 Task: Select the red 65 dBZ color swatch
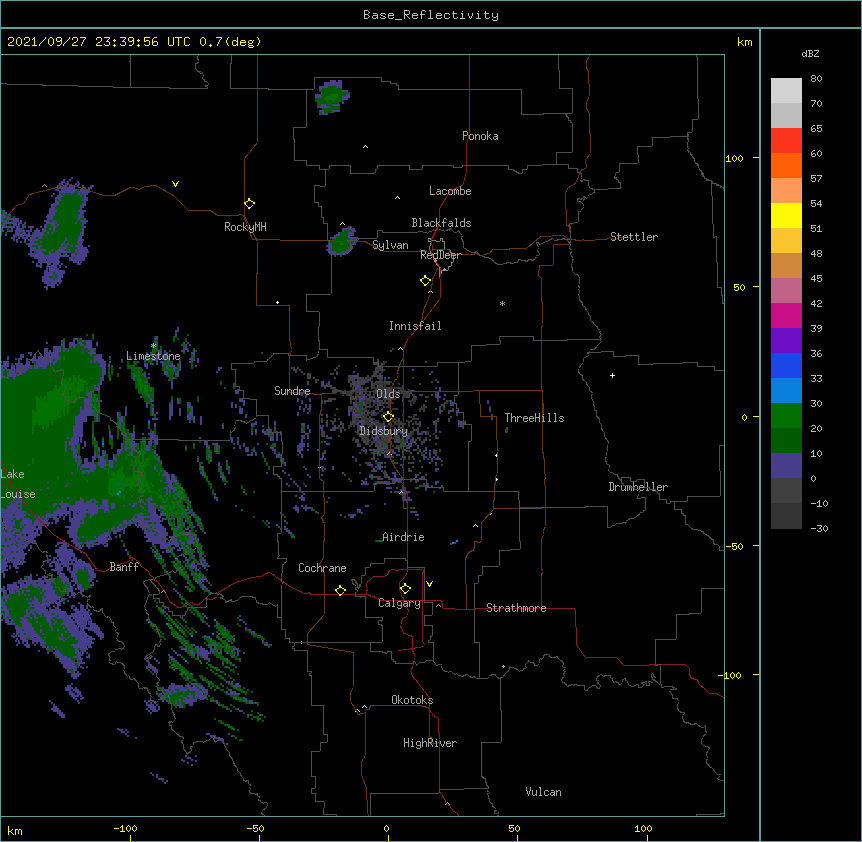(x=786, y=141)
